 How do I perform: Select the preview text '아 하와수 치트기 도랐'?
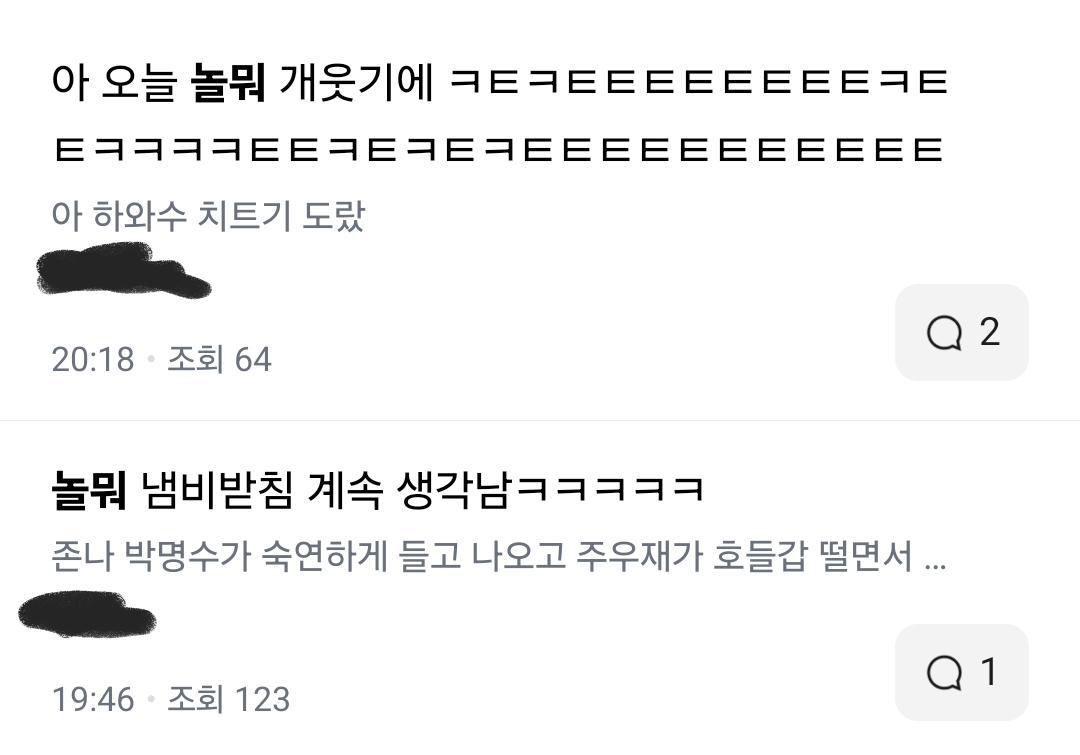pos(208,216)
